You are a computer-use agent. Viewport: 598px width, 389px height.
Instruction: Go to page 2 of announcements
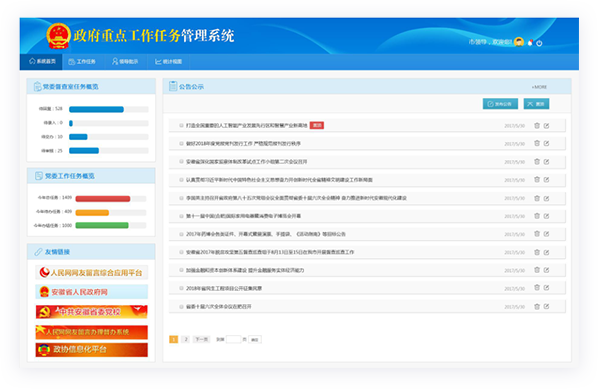pyautogui.click(x=186, y=339)
